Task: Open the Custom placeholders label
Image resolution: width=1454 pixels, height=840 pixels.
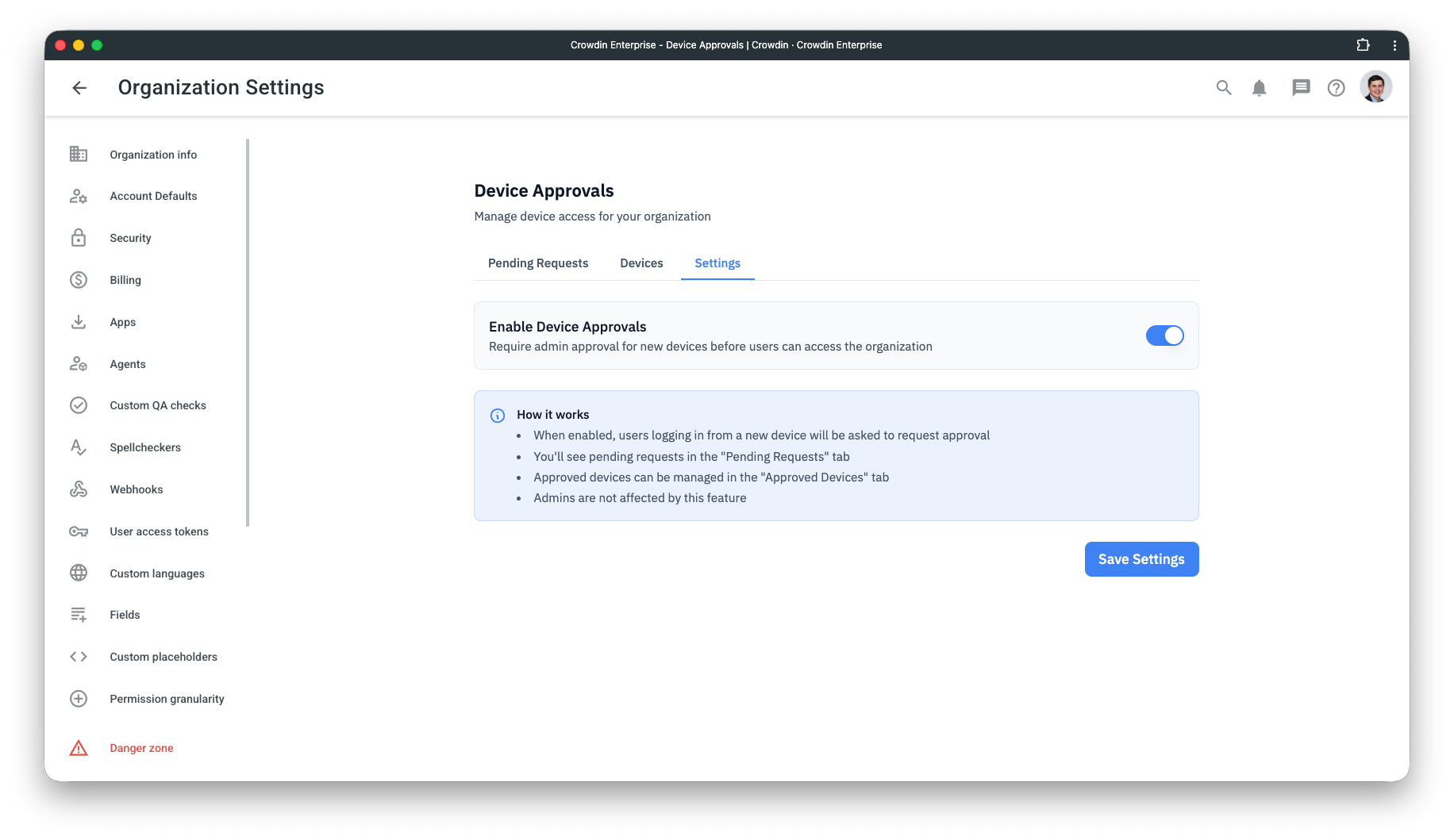Action: 163,657
